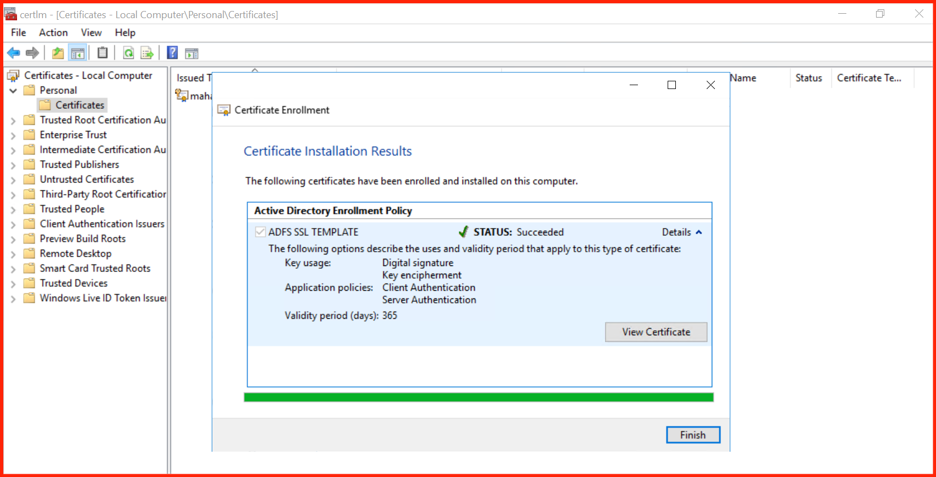Click the Trusted Publishers folder icon
The width and height of the screenshot is (936, 477).
[x=29, y=165]
